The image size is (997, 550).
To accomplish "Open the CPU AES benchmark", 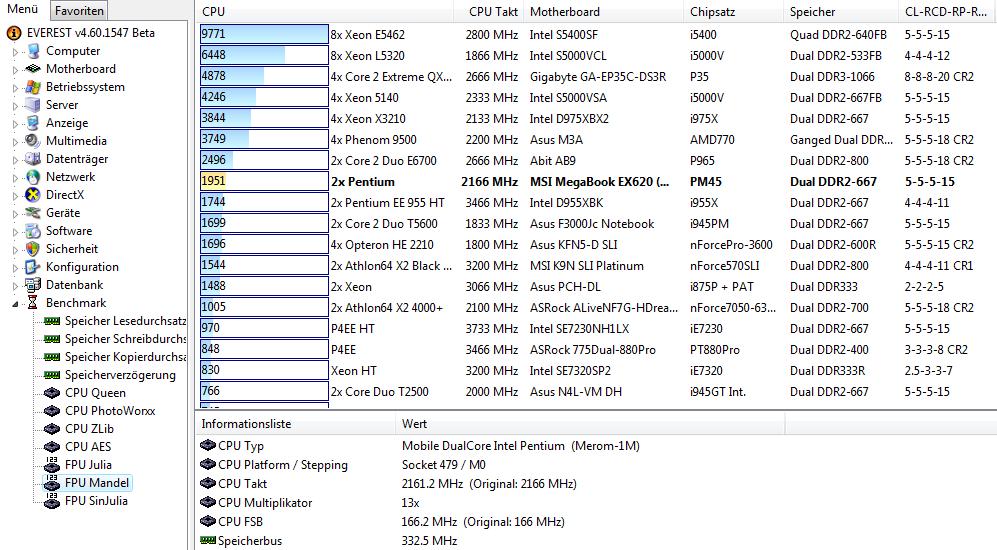I will (88, 446).
